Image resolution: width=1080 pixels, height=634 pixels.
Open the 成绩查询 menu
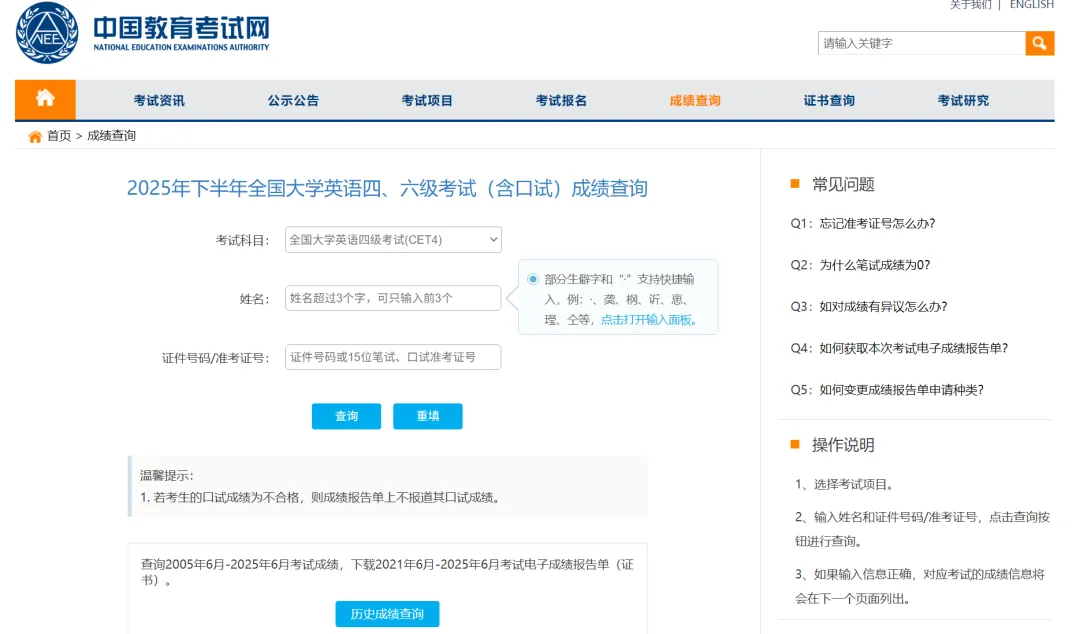695,101
